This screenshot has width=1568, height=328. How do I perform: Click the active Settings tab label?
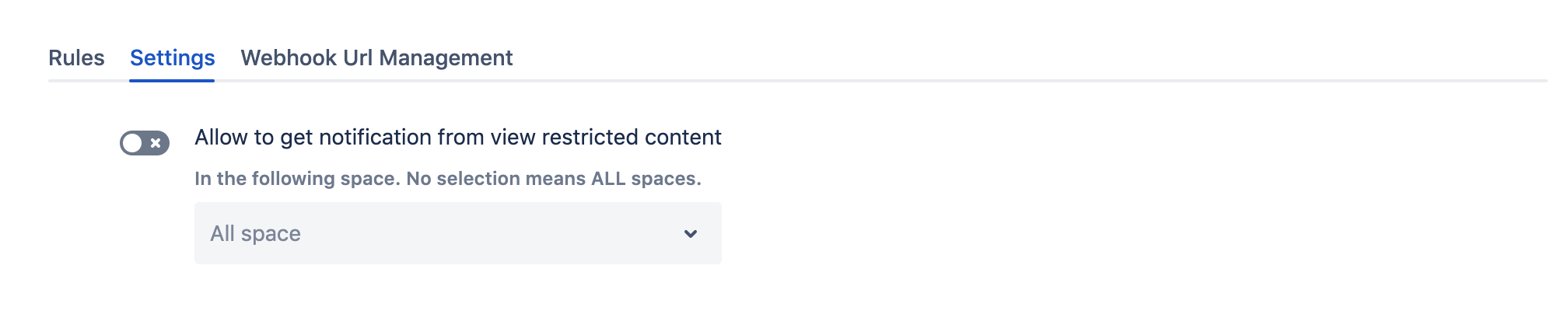point(172,58)
